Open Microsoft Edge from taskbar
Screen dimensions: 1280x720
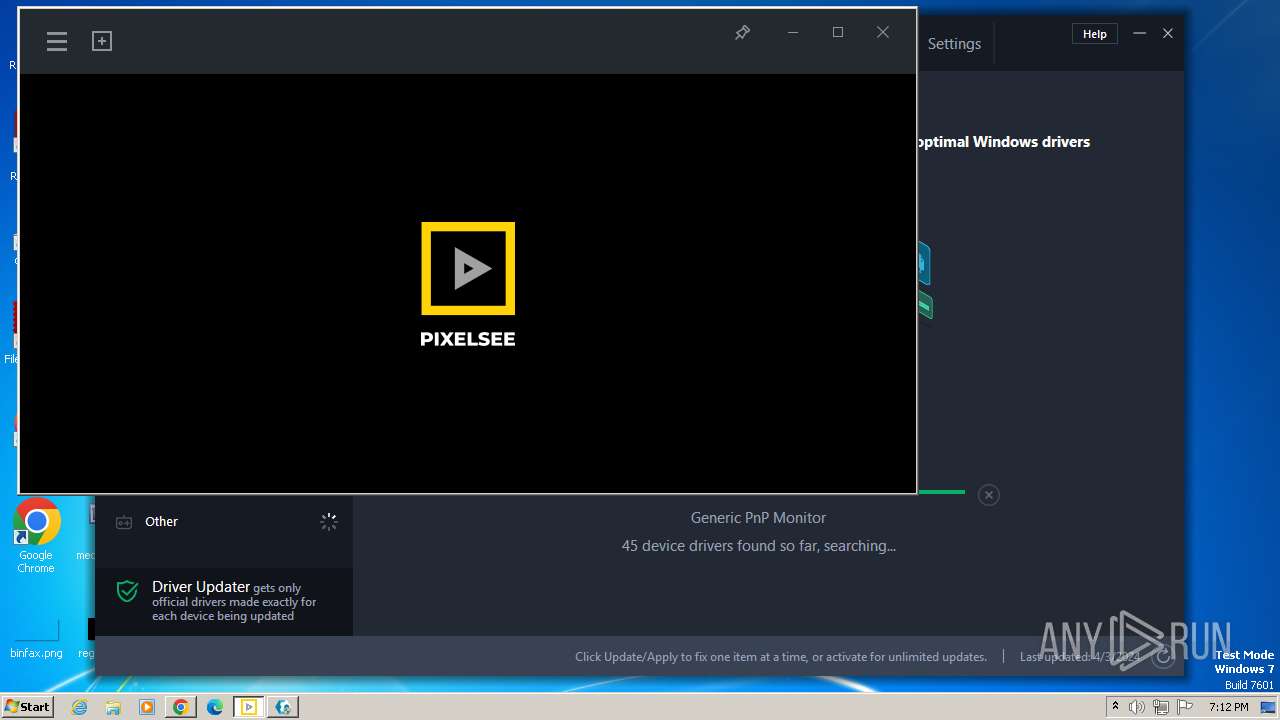(x=215, y=707)
